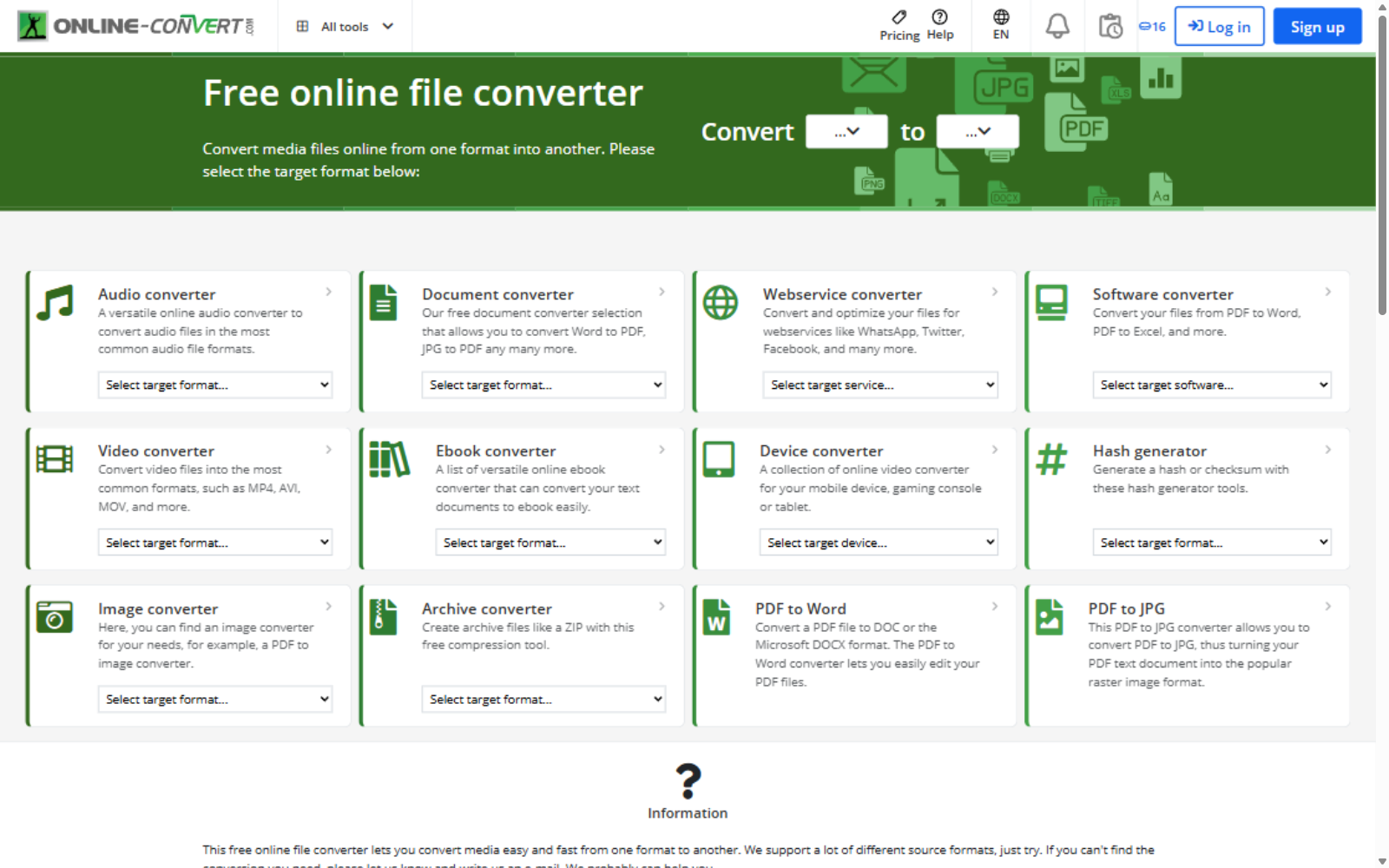Open Hash generator target format dropdown

1212,542
